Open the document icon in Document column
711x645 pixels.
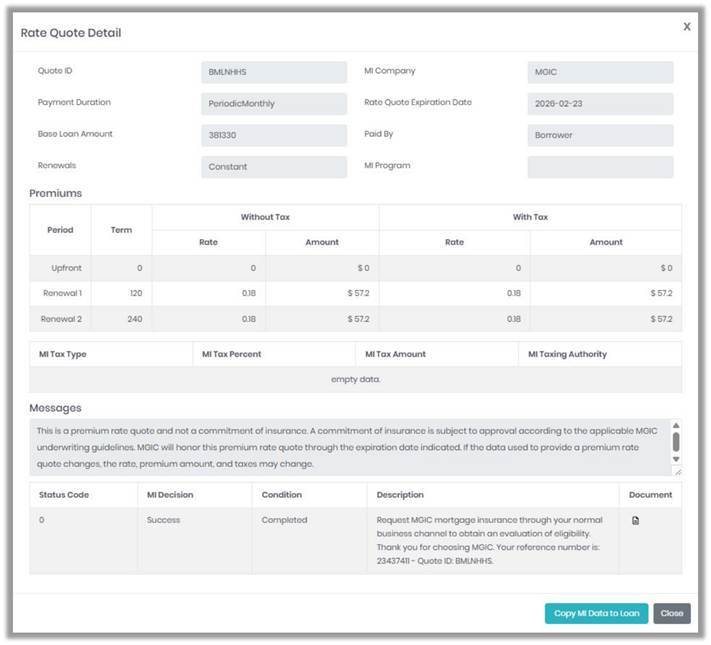(x=635, y=520)
